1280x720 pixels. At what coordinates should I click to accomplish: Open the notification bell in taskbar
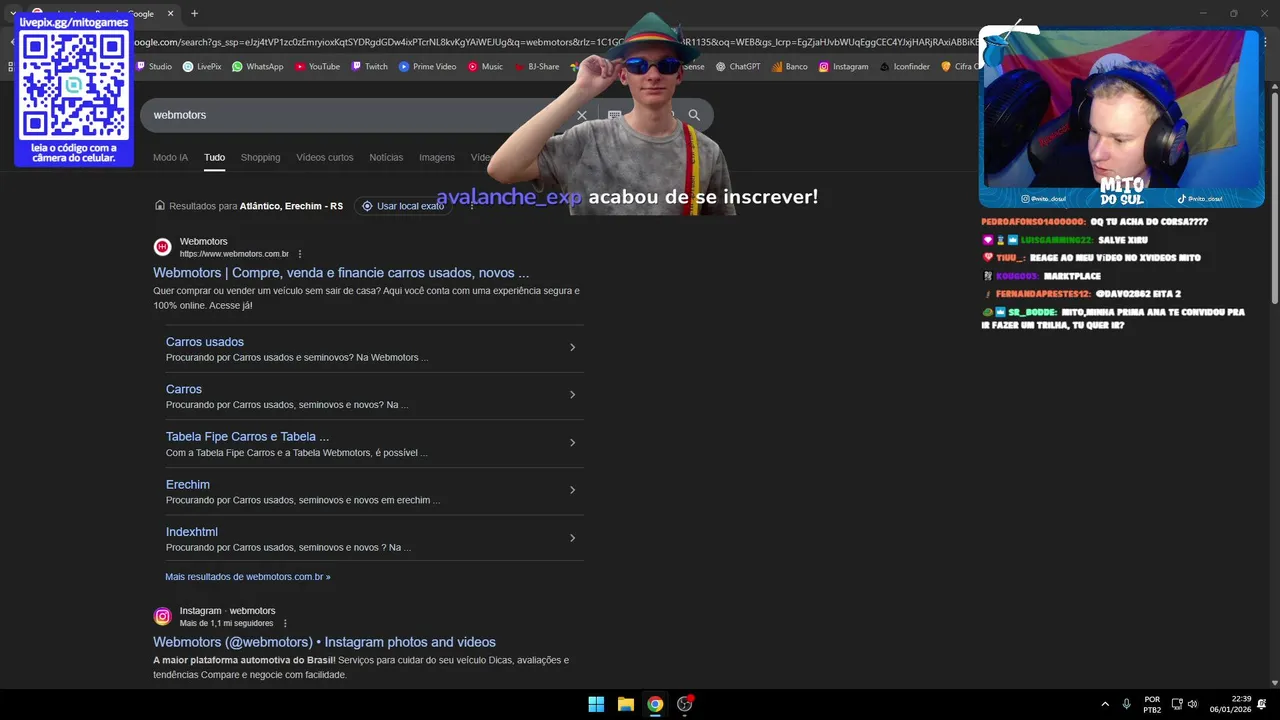[1262, 704]
